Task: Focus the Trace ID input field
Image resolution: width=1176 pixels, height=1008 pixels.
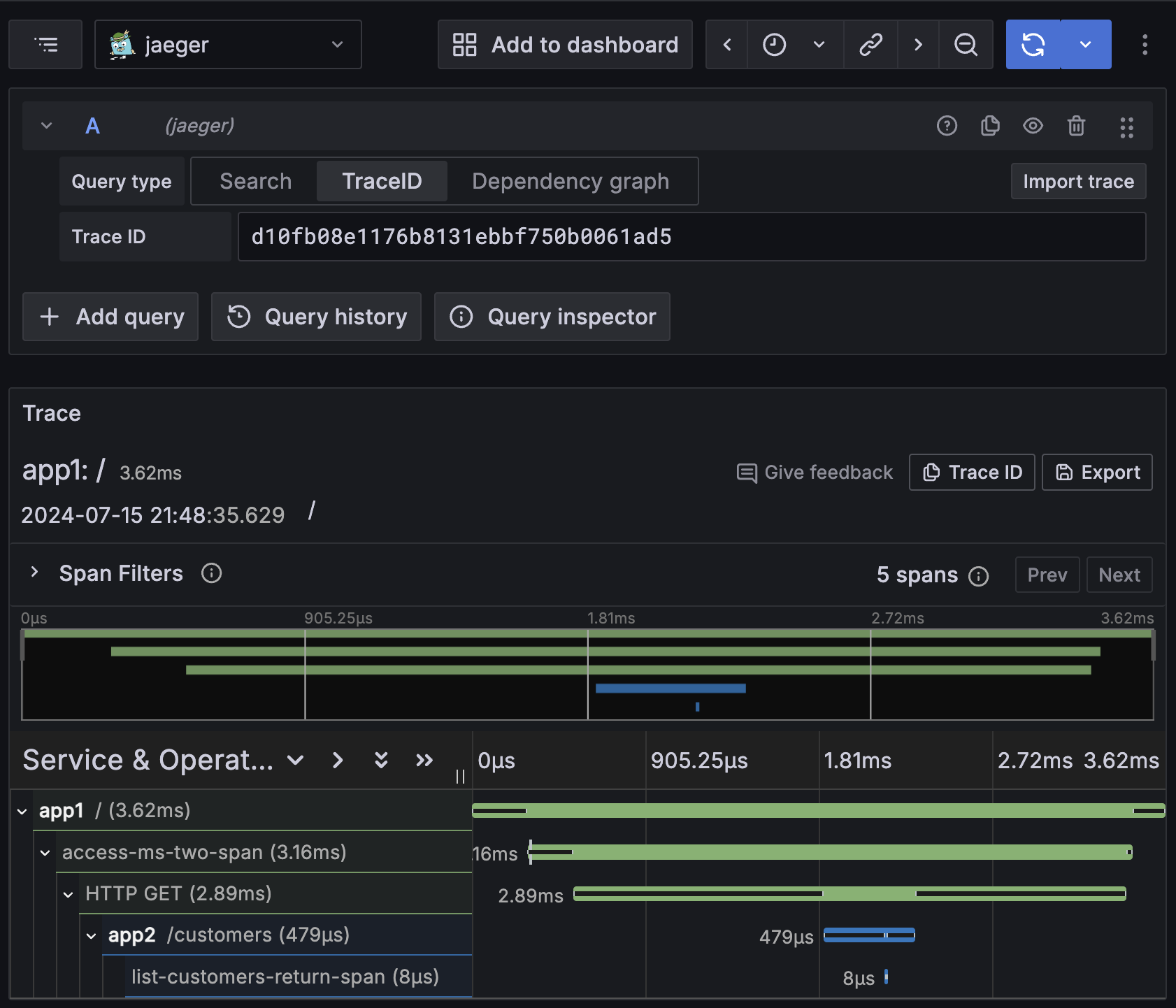Action: tap(691, 237)
